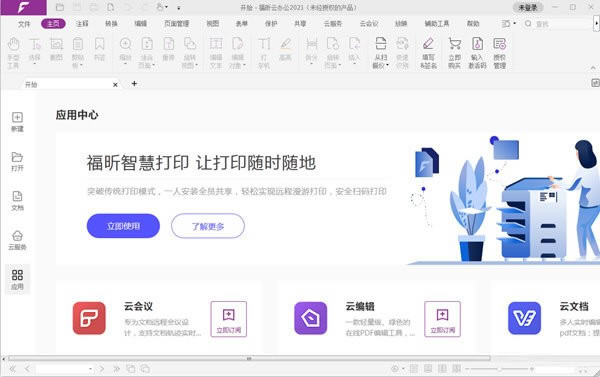Select the Highlight tool
The height and width of the screenshot is (377, 600).
(x=285, y=49)
